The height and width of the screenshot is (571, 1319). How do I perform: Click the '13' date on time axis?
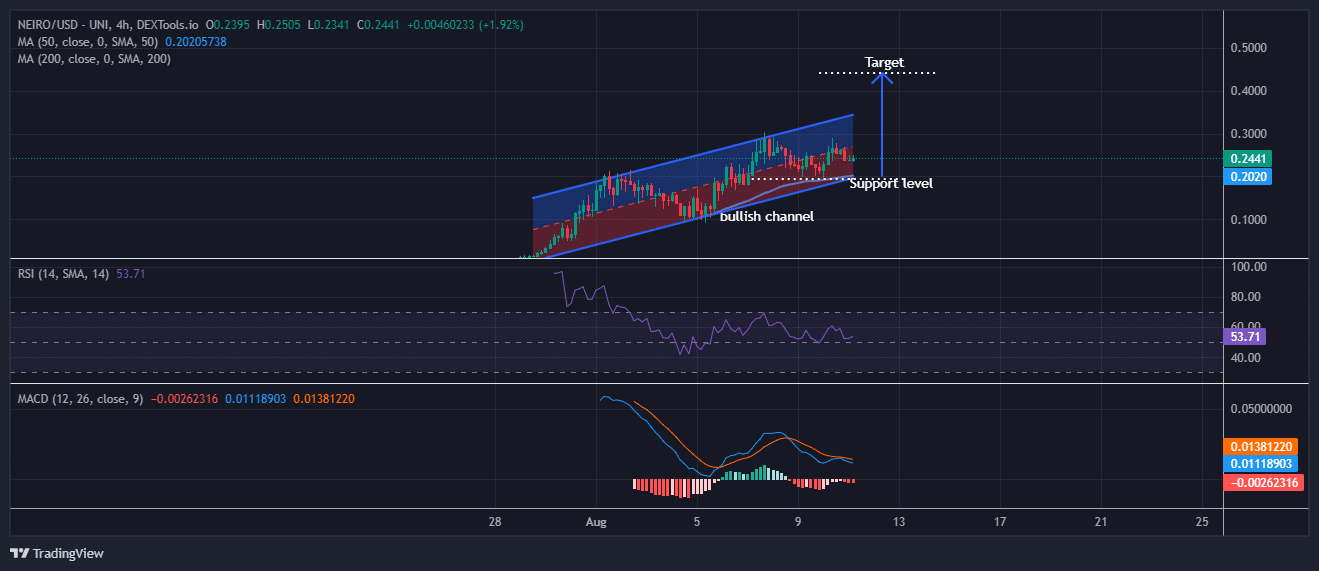[x=899, y=523]
